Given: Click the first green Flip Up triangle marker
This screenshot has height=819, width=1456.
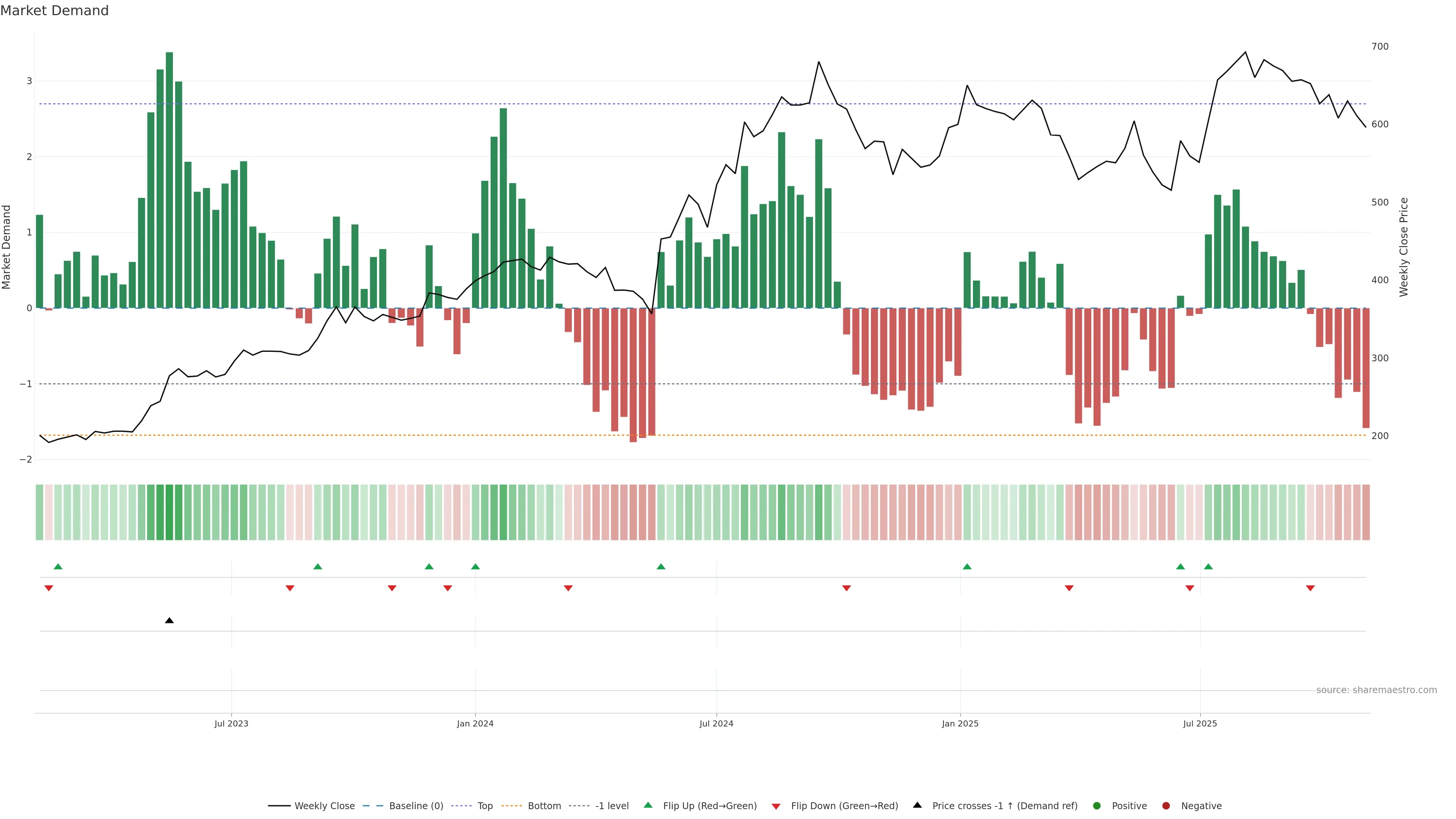Looking at the screenshot, I should pos(58,566).
